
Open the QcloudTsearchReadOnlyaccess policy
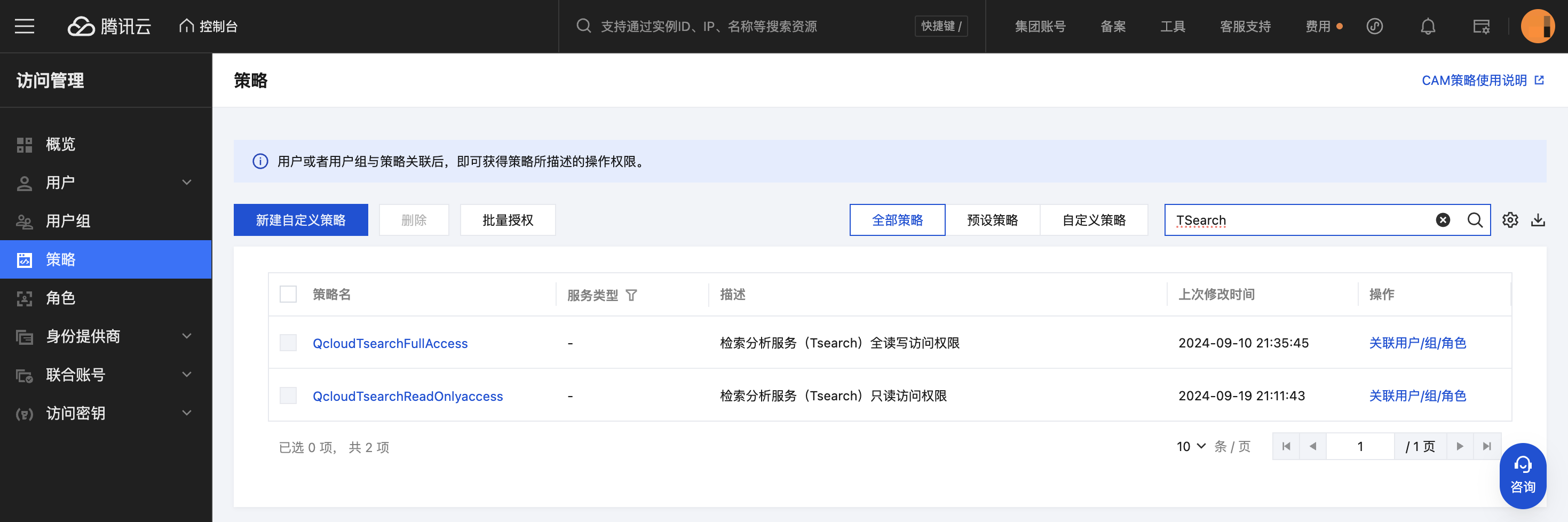point(408,397)
